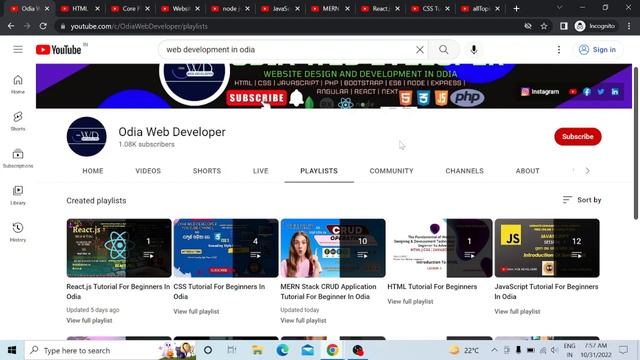Switch to the VIDEOS channel tab
640x360 pixels.
click(148, 171)
